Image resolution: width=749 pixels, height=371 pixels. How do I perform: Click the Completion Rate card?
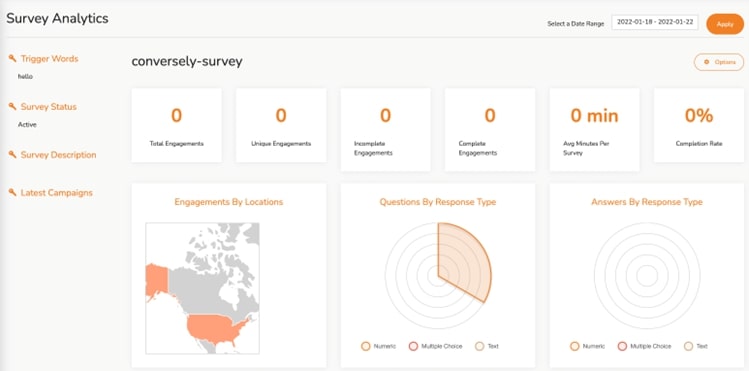(699, 125)
